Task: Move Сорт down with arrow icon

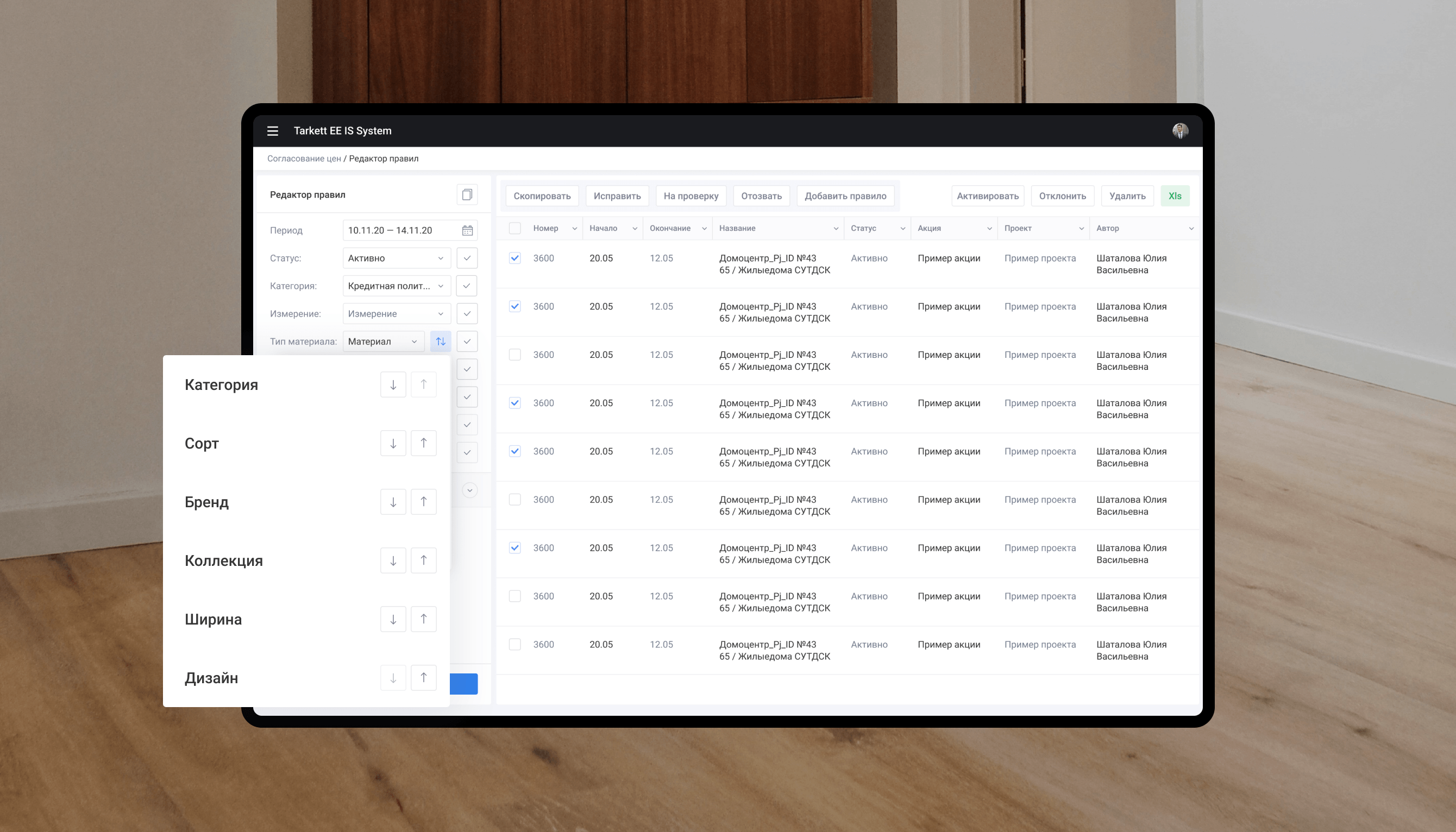Action: click(x=393, y=444)
